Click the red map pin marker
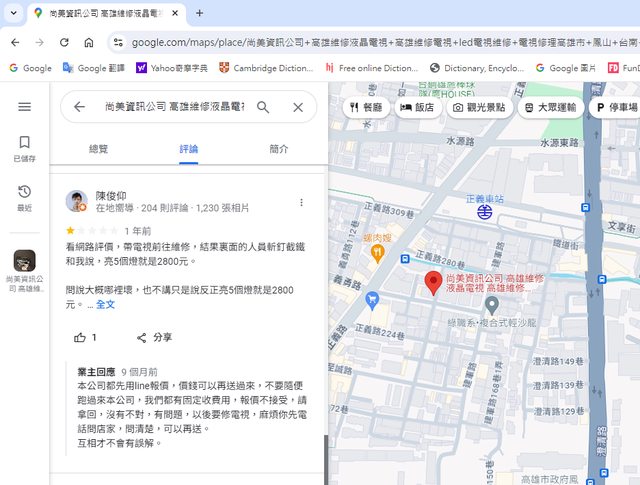 coord(433,283)
